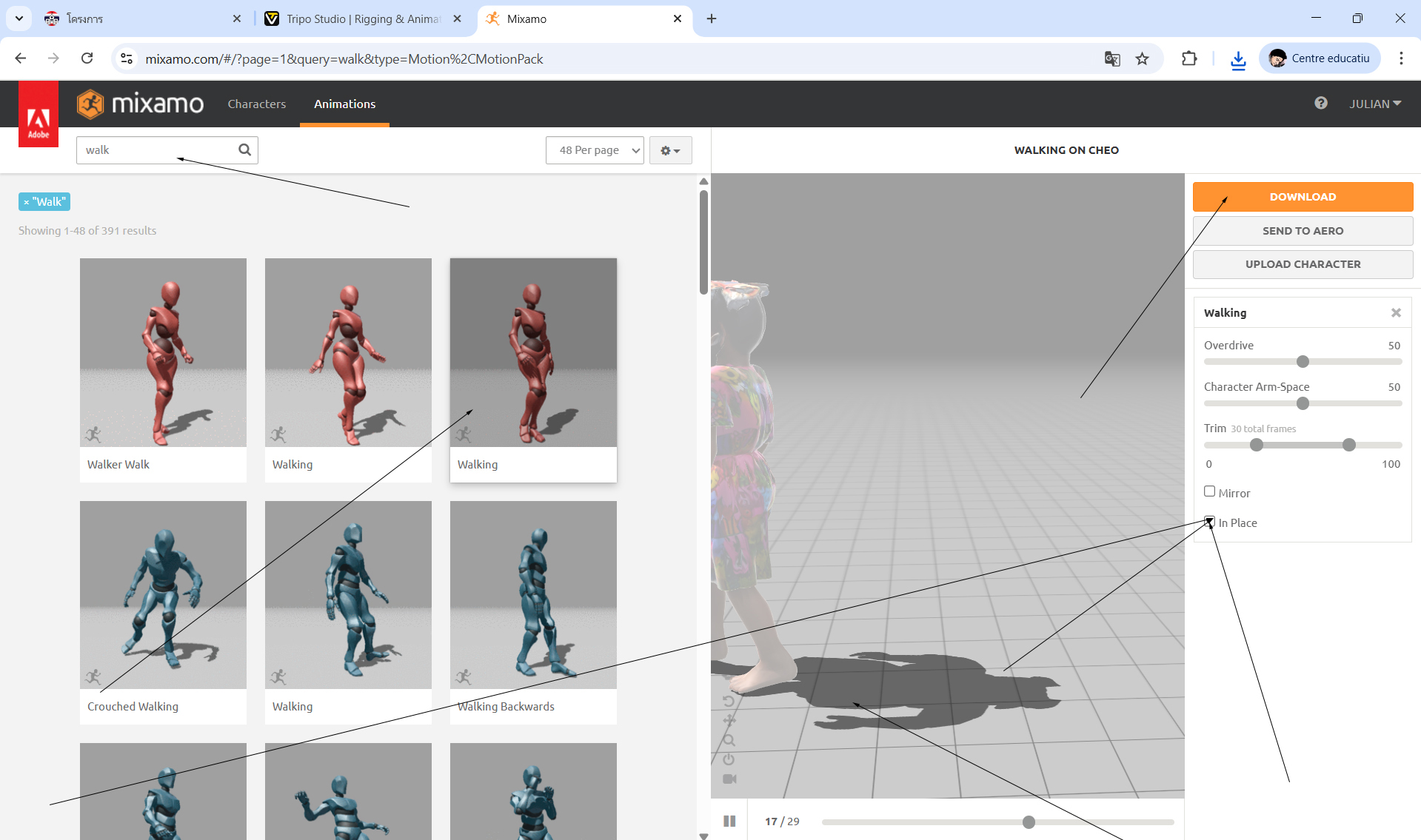The height and width of the screenshot is (840, 1421).
Task: Close the Walking settings panel
Action: pyautogui.click(x=1395, y=313)
